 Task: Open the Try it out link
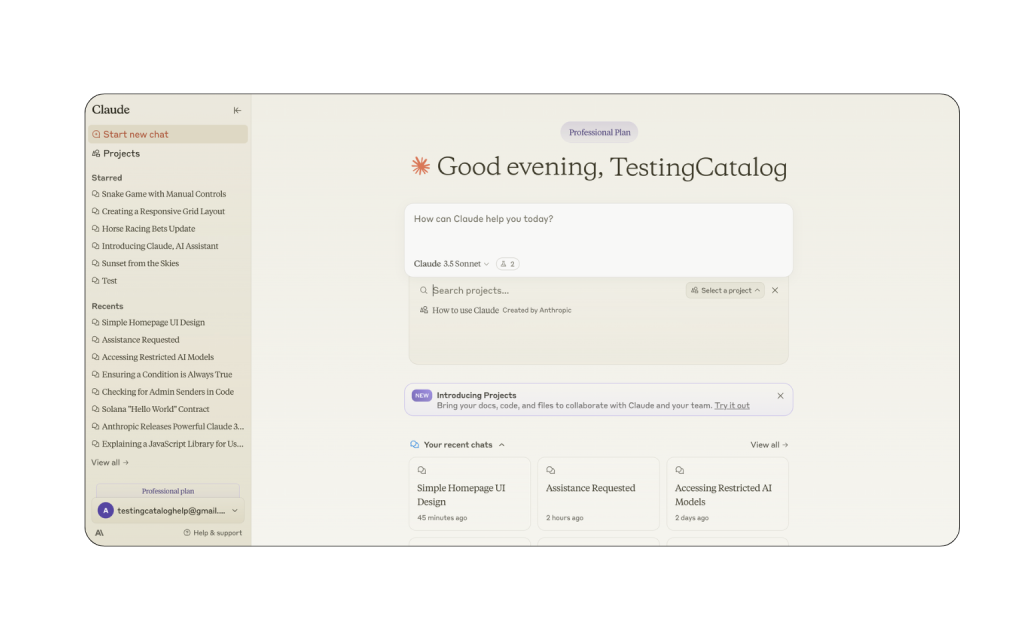pos(732,406)
